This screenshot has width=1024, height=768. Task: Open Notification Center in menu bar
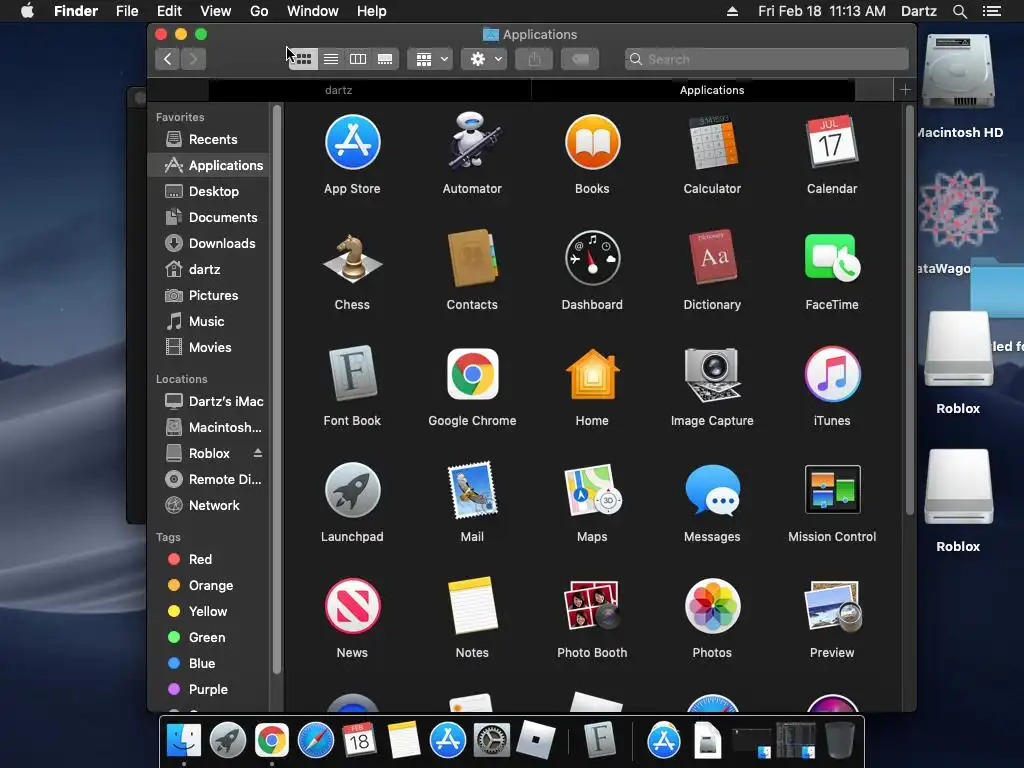click(x=992, y=11)
